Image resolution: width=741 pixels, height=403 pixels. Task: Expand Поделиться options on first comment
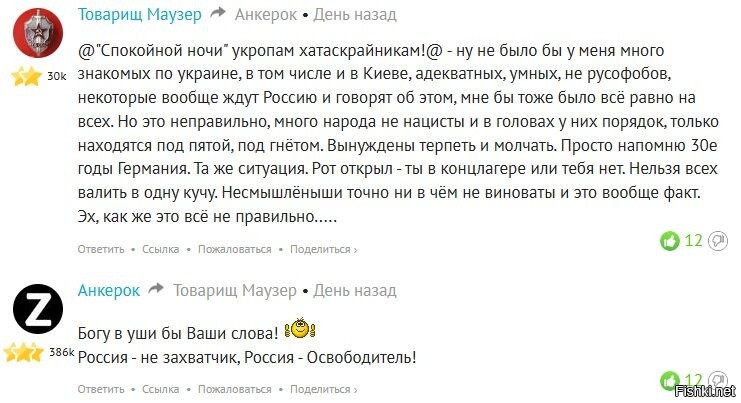point(325,249)
